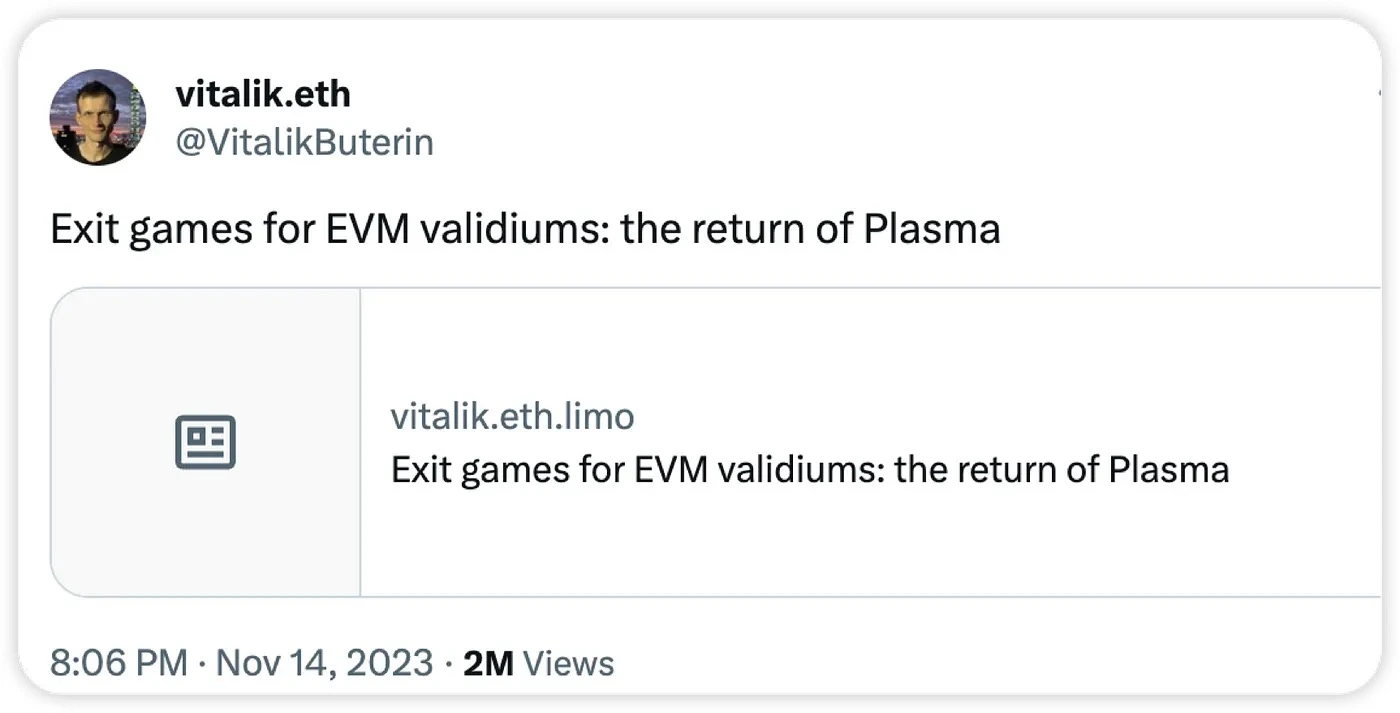Open link card title about return of Plasma
The image size is (1400, 713).
coord(809,469)
